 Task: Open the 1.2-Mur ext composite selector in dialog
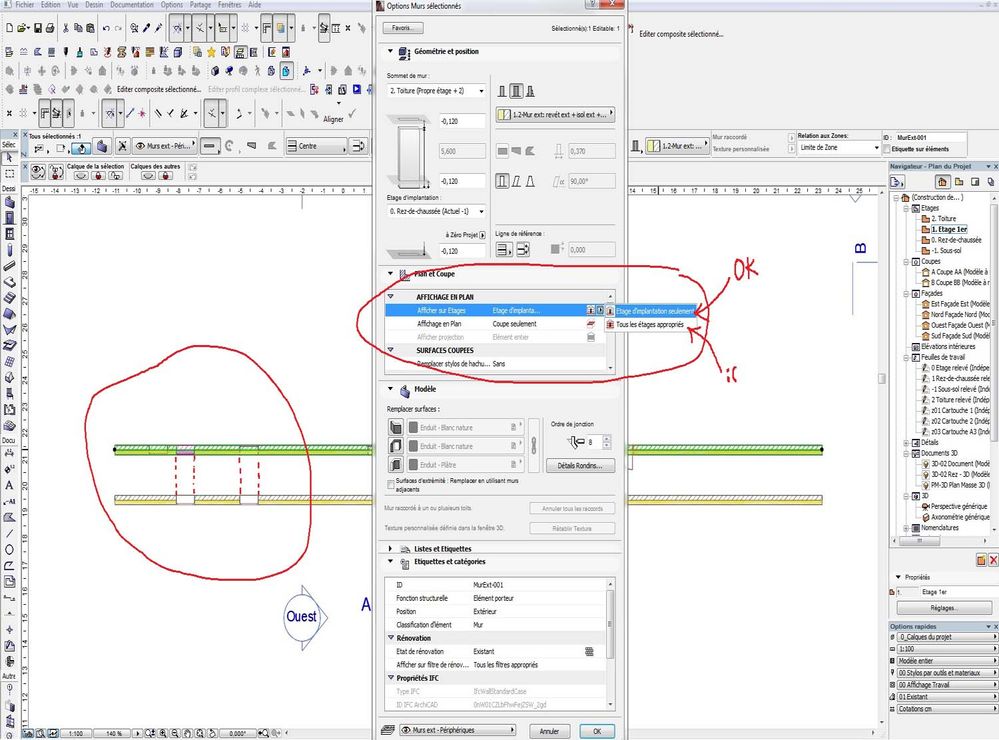coord(555,115)
